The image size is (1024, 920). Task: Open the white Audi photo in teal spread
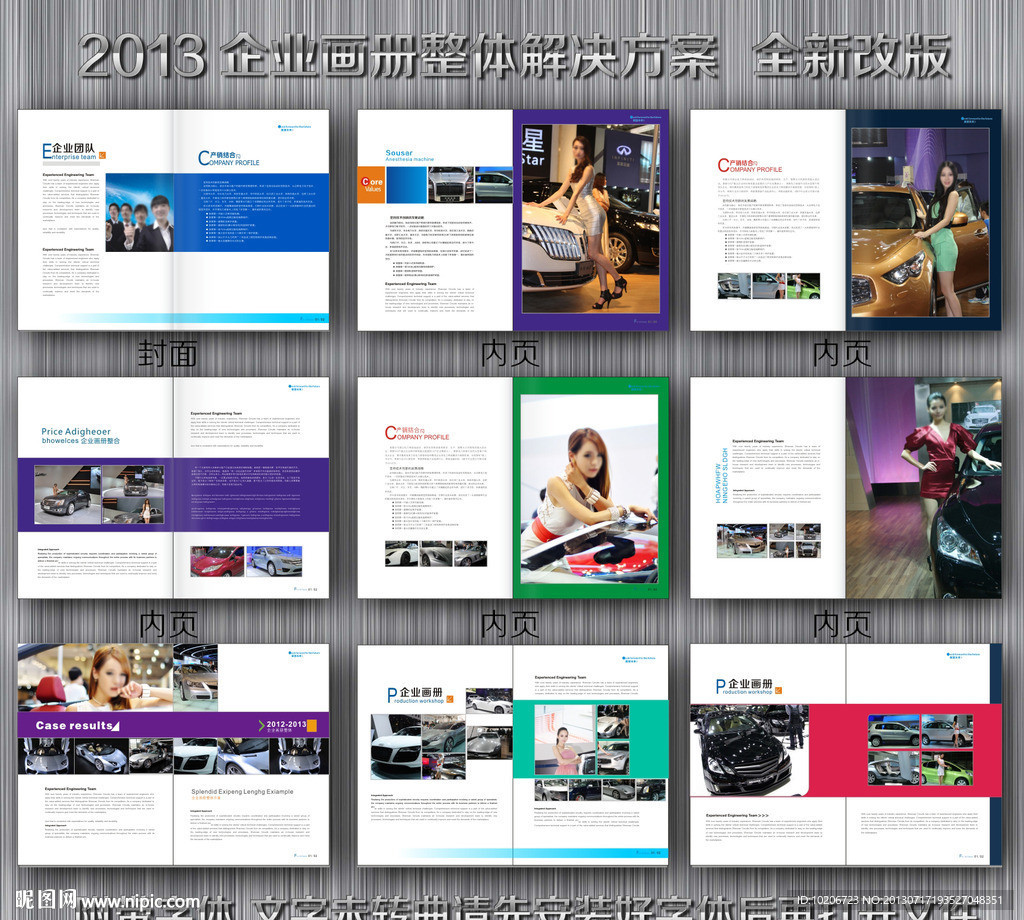(396, 747)
